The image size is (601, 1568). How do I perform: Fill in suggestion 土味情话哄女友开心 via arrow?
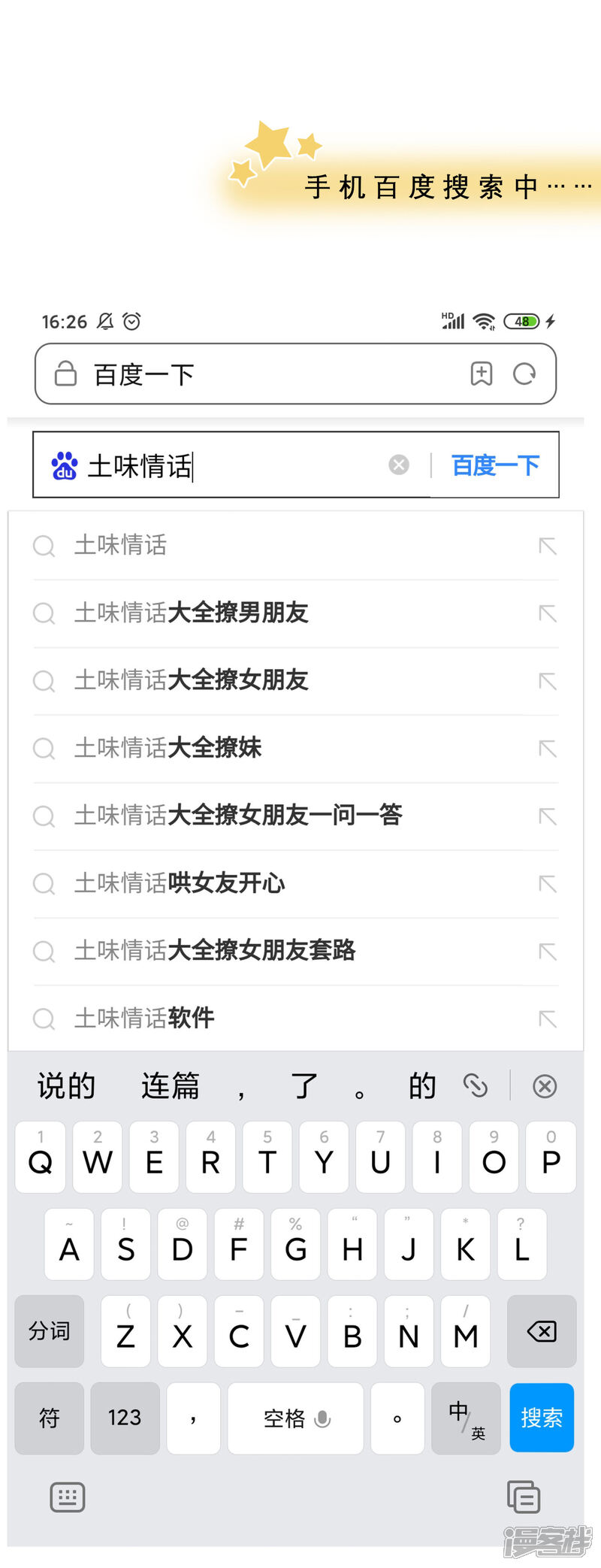tap(548, 884)
